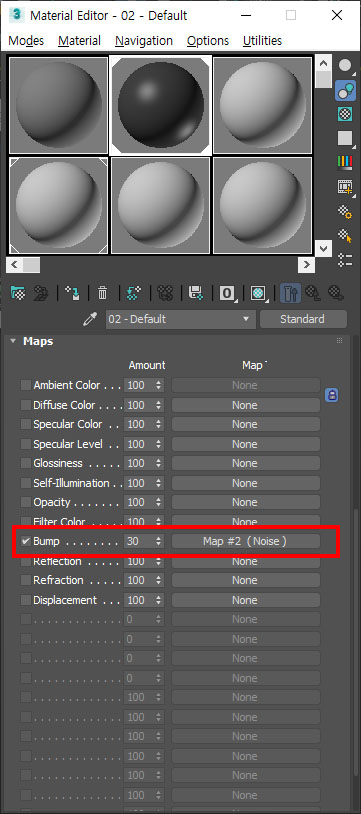The image size is (361, 814).
Task: Enable the Displacement map checkbox
Action: [x=25, y=600]
